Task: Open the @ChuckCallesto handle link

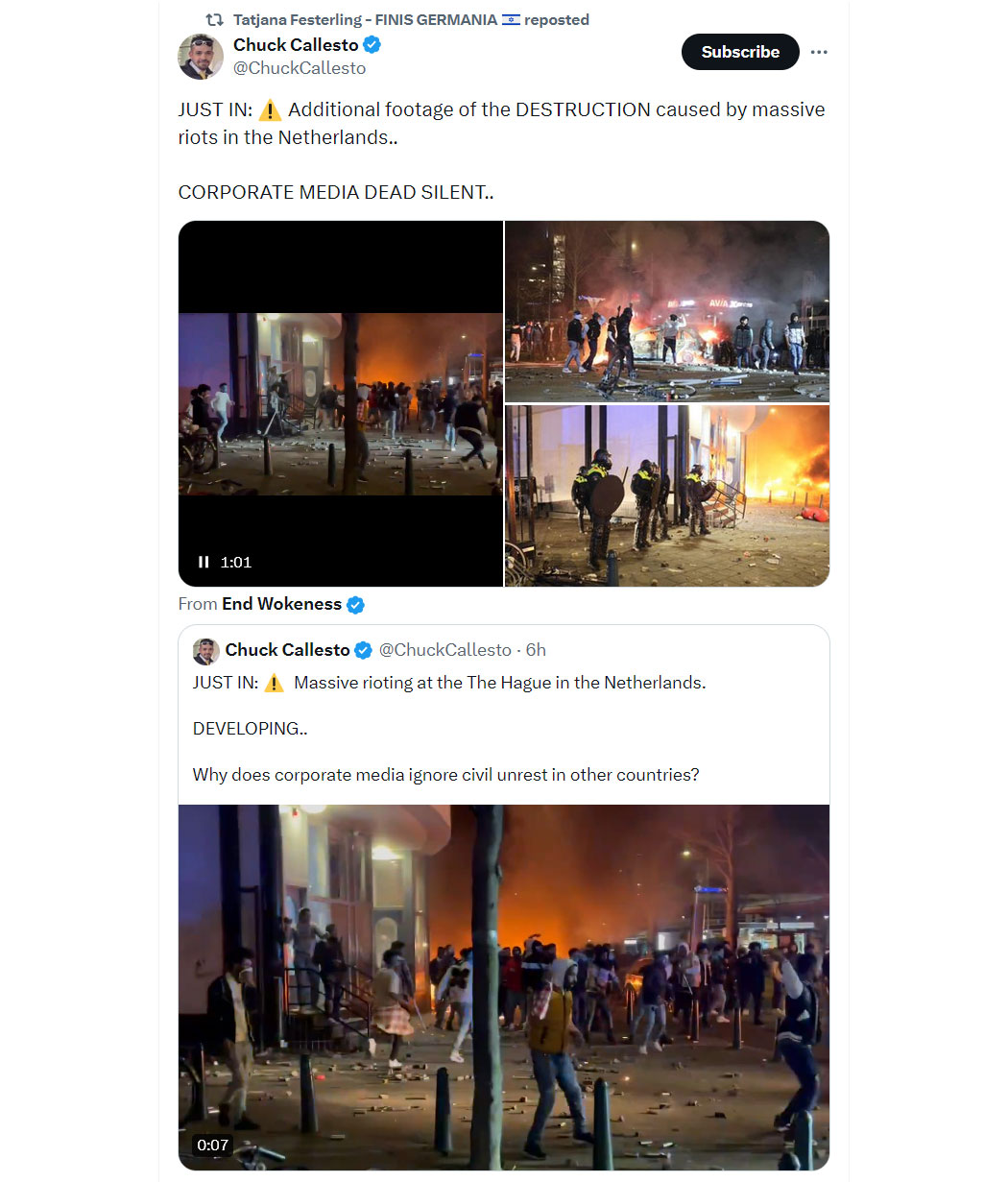Action: tap(300, 68)
